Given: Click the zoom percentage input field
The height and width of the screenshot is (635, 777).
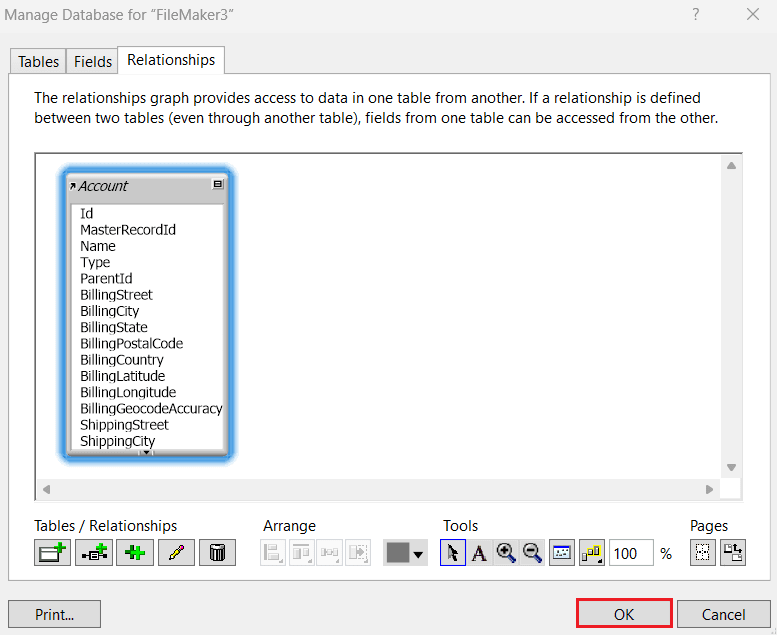Looking at the screenshot, I should (630, 553).
